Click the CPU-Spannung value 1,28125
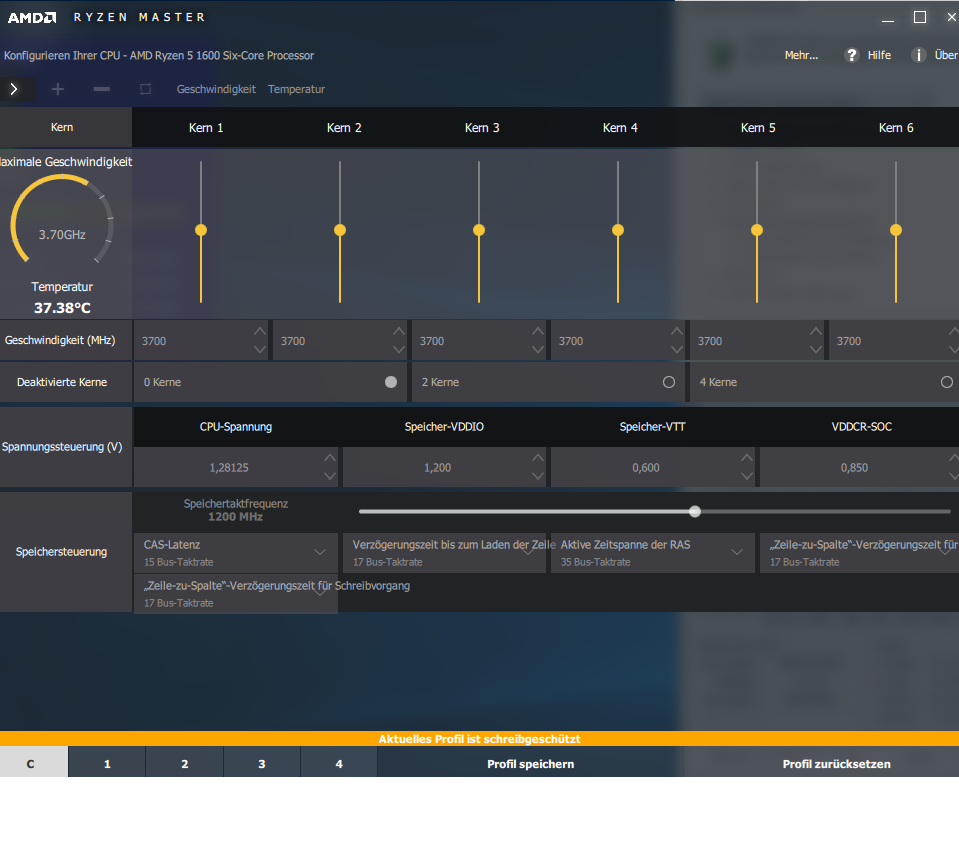Image resolution: width=959 pixels, height=850 pixels. pos(229,468)
